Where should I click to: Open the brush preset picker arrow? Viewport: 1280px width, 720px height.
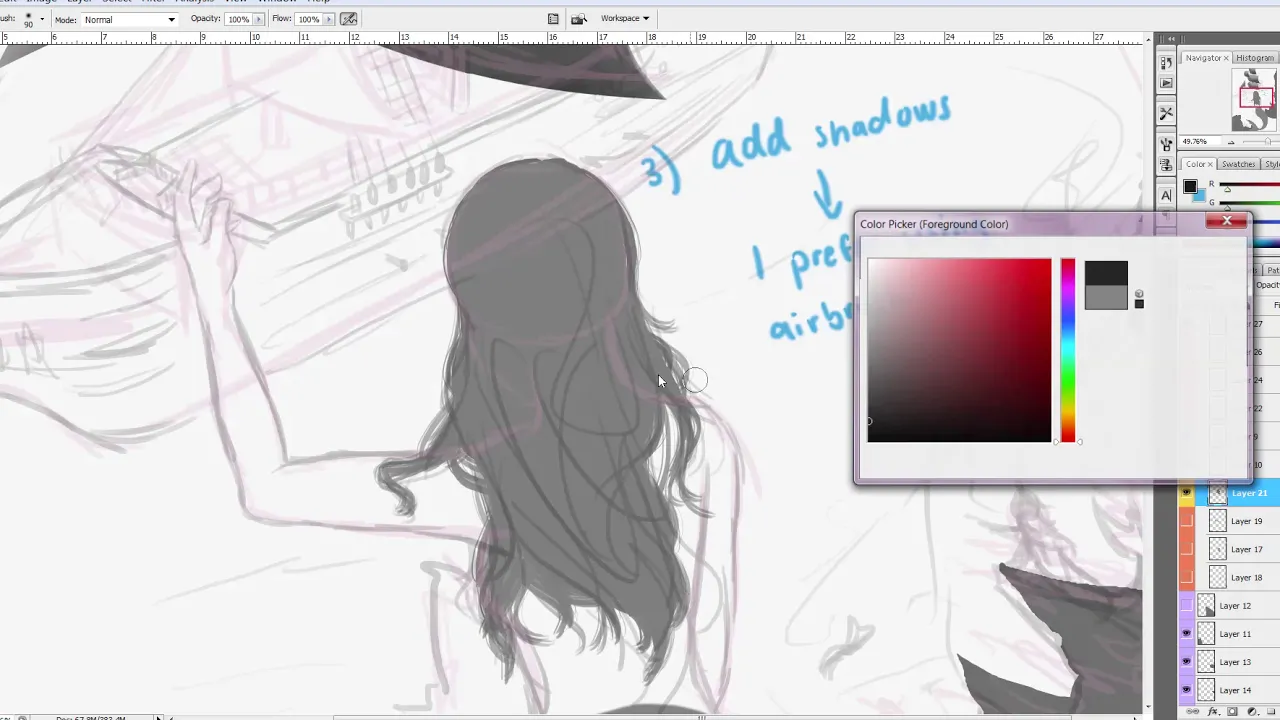42,19
